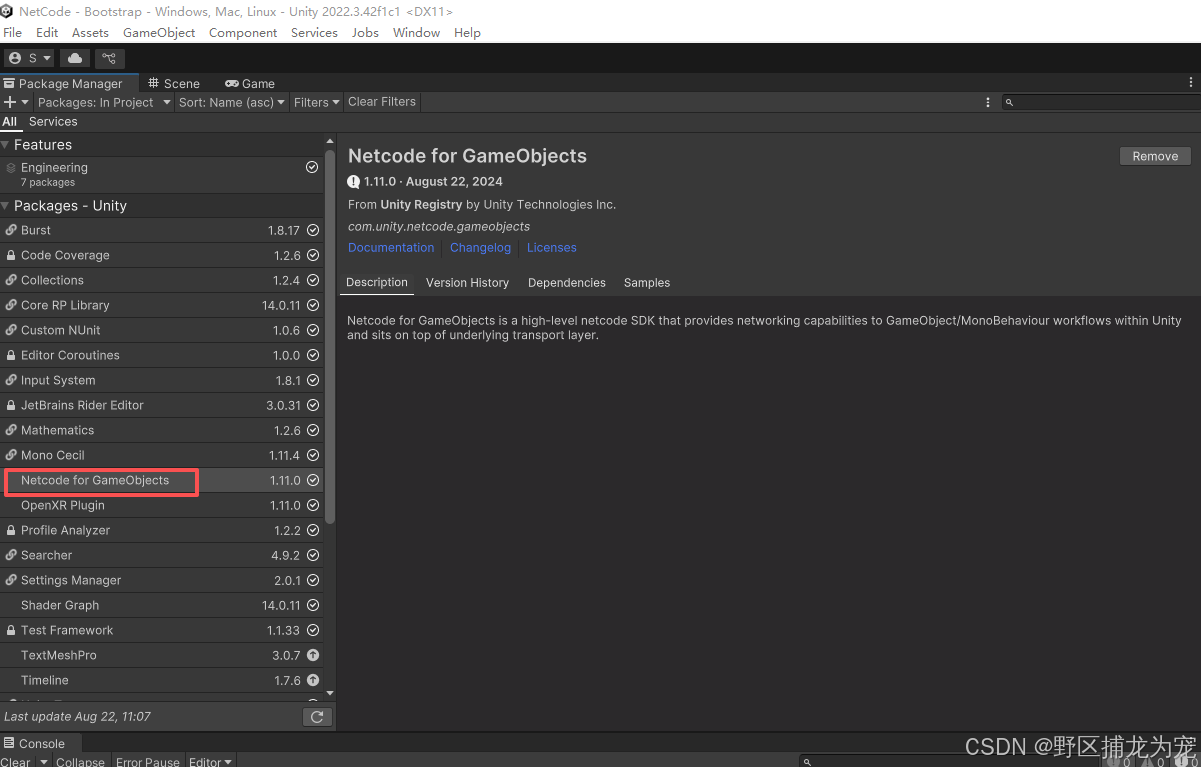Open the version control icon

(x=110, y=58)
